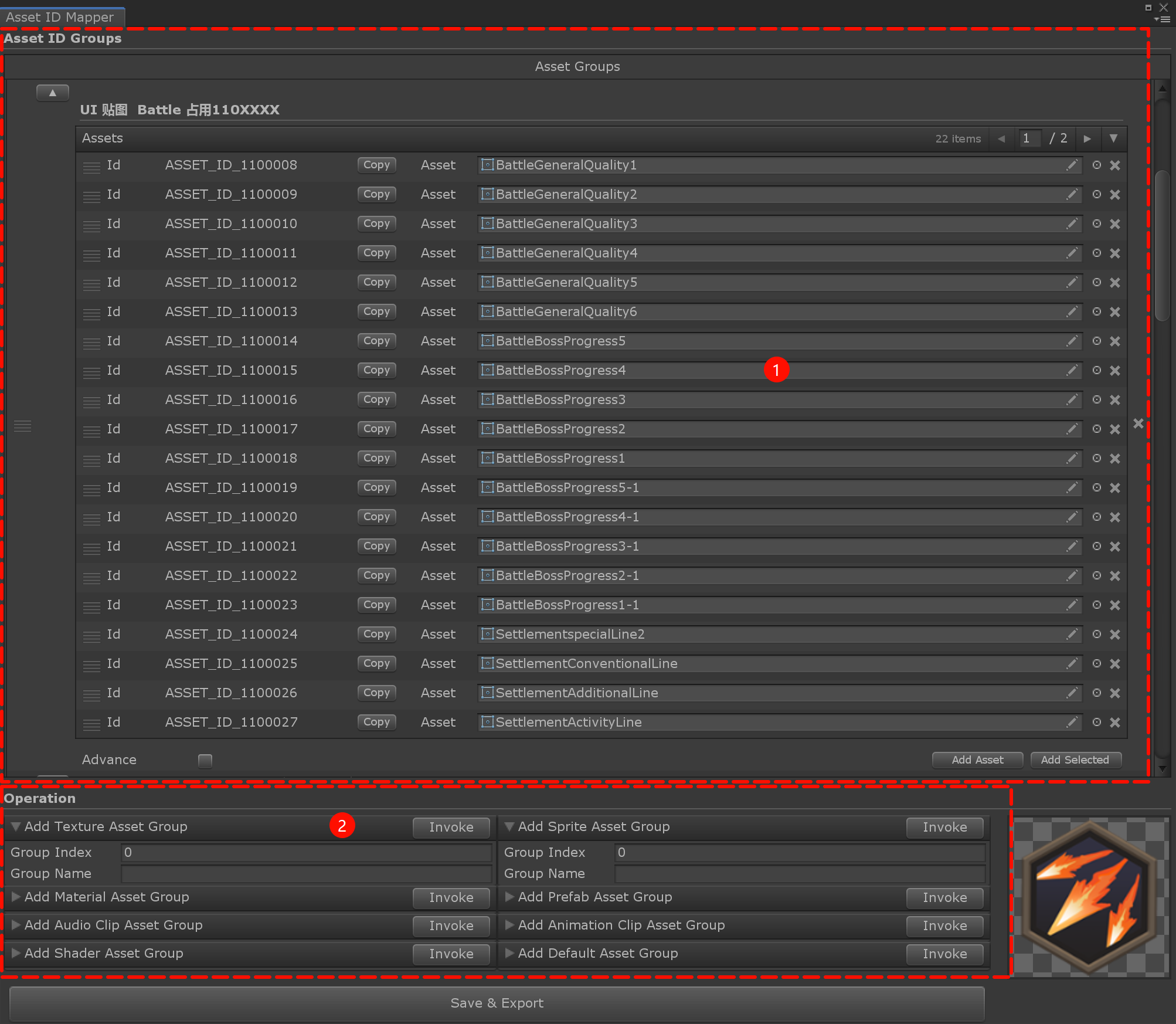Copy the ASSET_ID_1100015 identifier
The image size is (1176, 1024).
coord(376,370)
